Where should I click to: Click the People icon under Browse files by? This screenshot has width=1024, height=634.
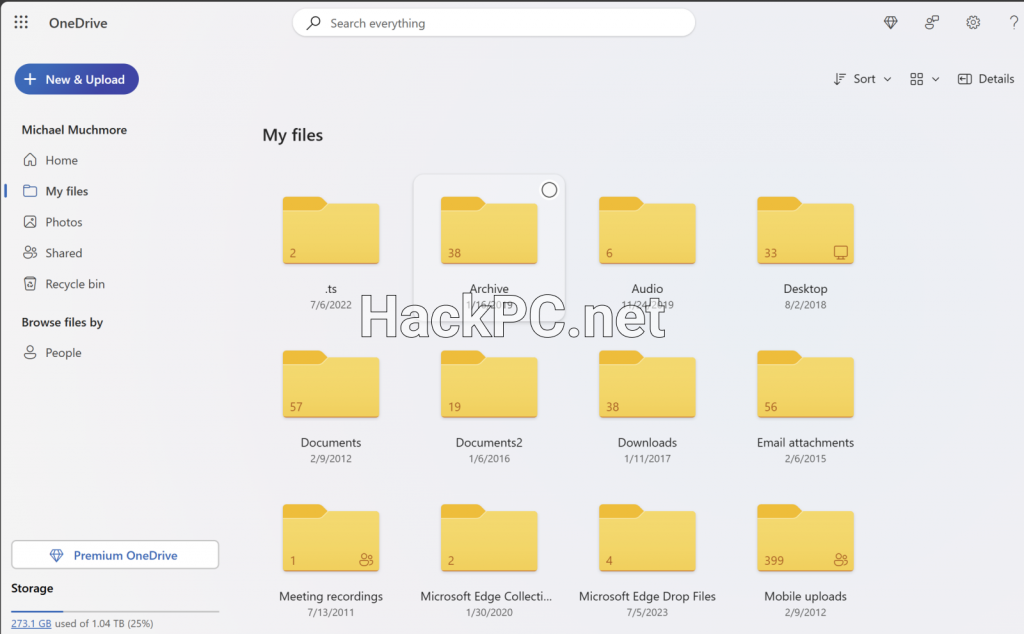click(30, 353)
